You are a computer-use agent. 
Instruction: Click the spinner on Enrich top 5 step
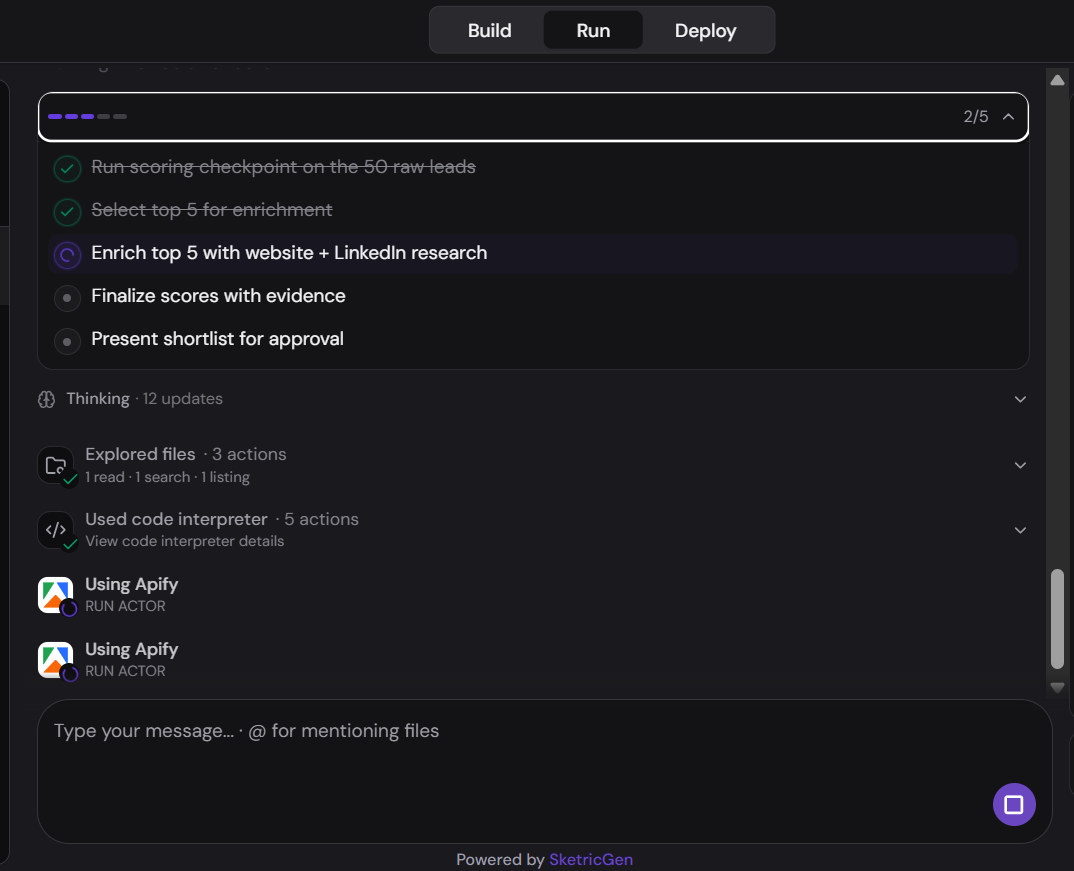pyautogui.click(x=67, y=255)
